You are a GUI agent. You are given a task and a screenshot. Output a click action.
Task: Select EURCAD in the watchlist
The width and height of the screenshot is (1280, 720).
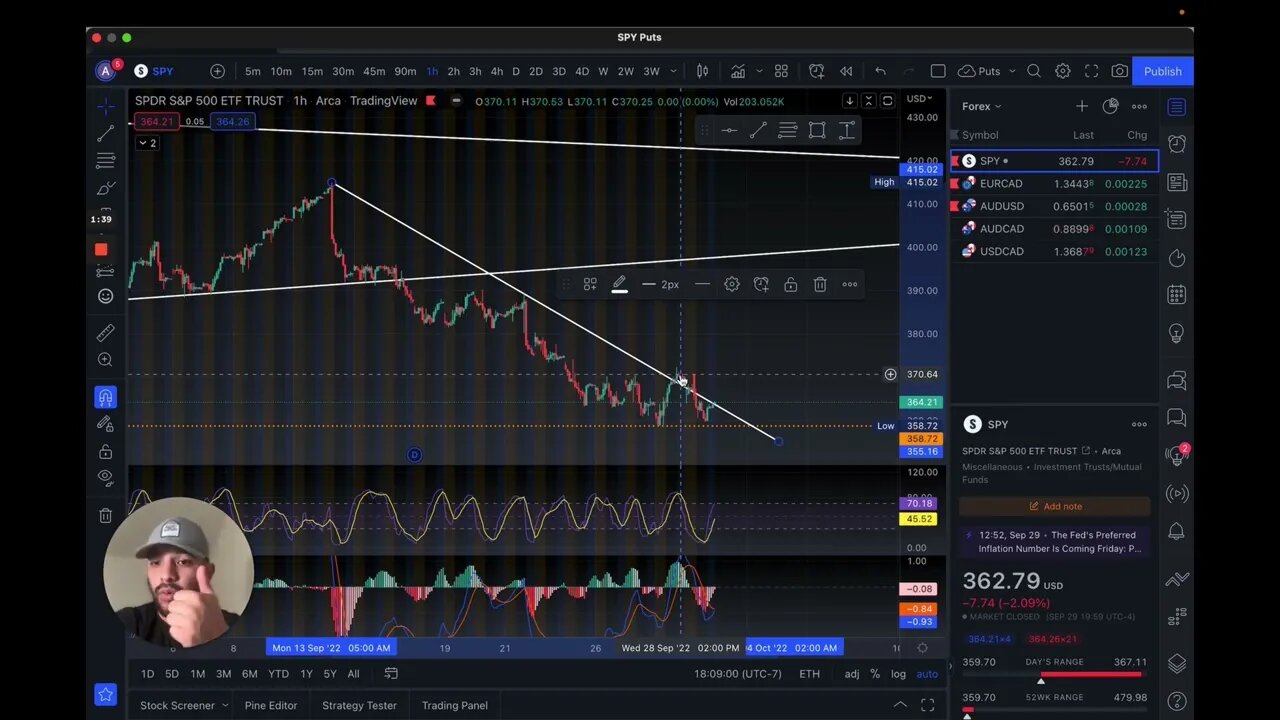pos(1054,184)
